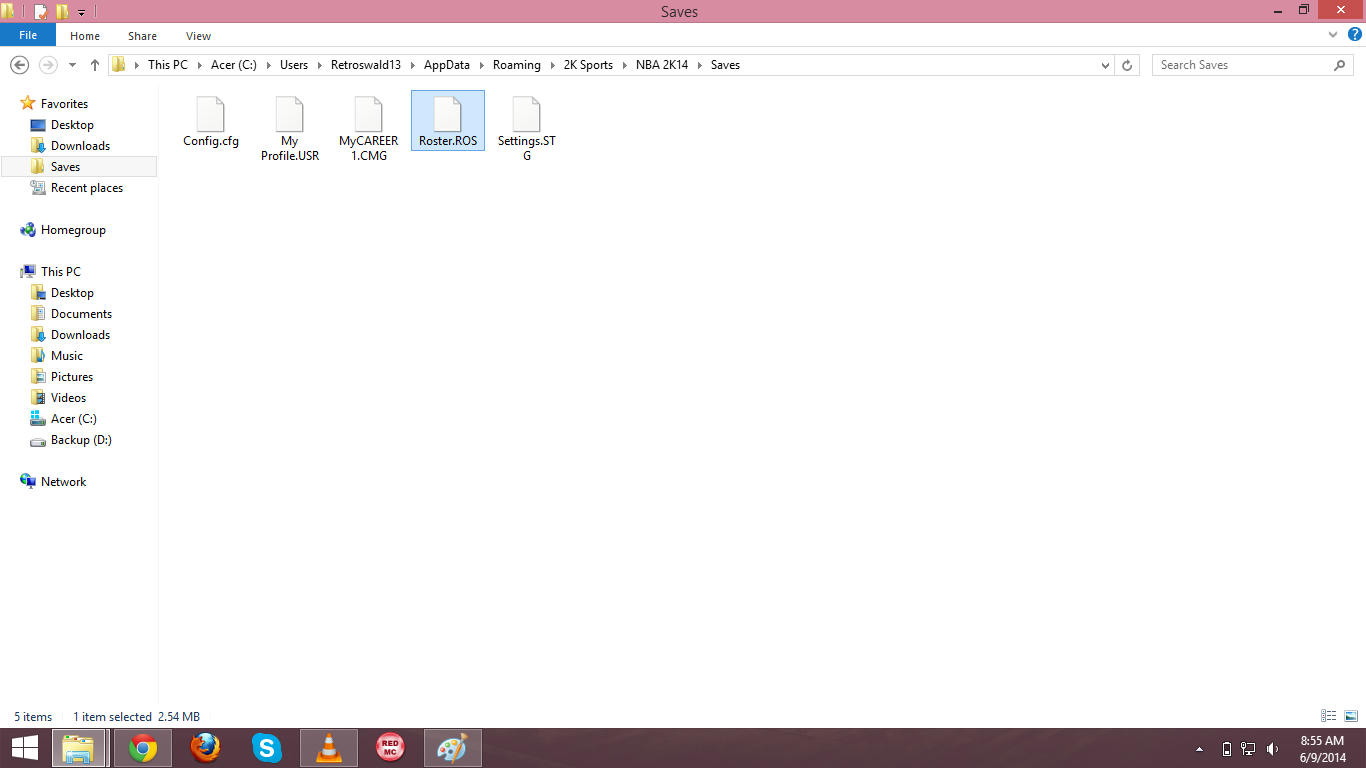This screenshot has height=768, width=1366.
Task: Open Skype from taskbar
Action: pyautogui.click(x=267, y=748)
